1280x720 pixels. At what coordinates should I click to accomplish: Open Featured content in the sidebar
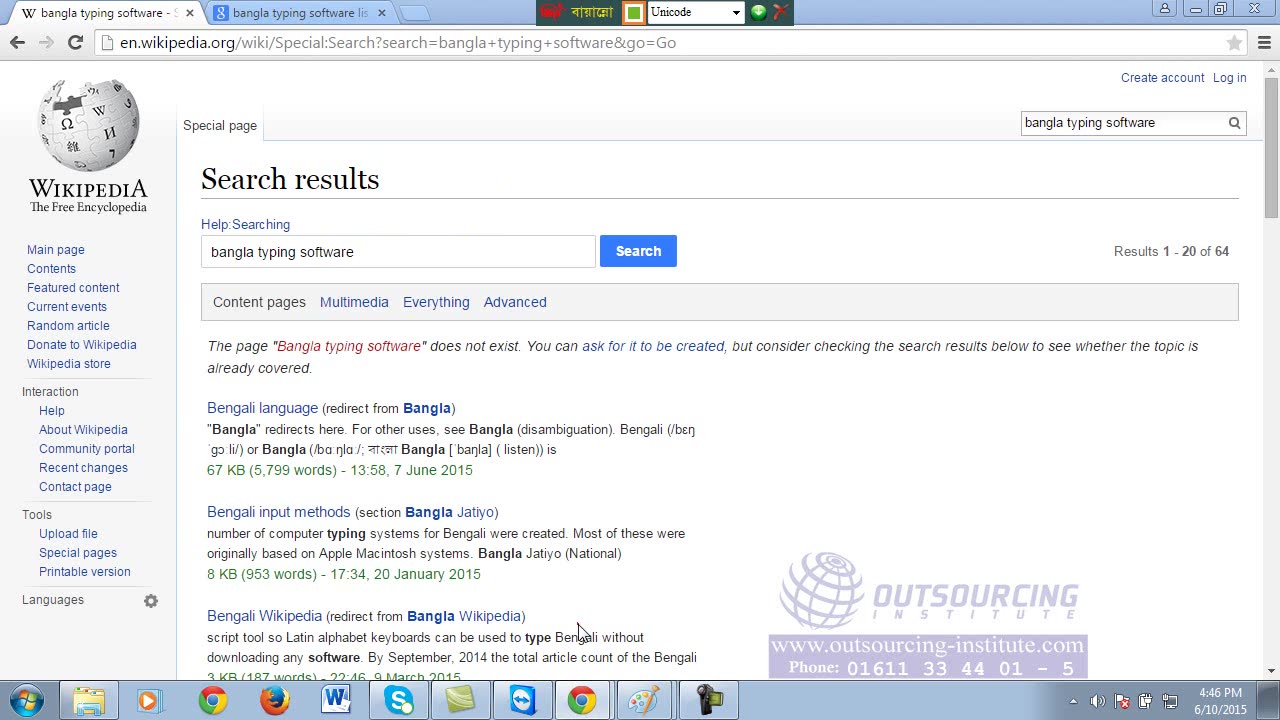click(x=73, y=288)
